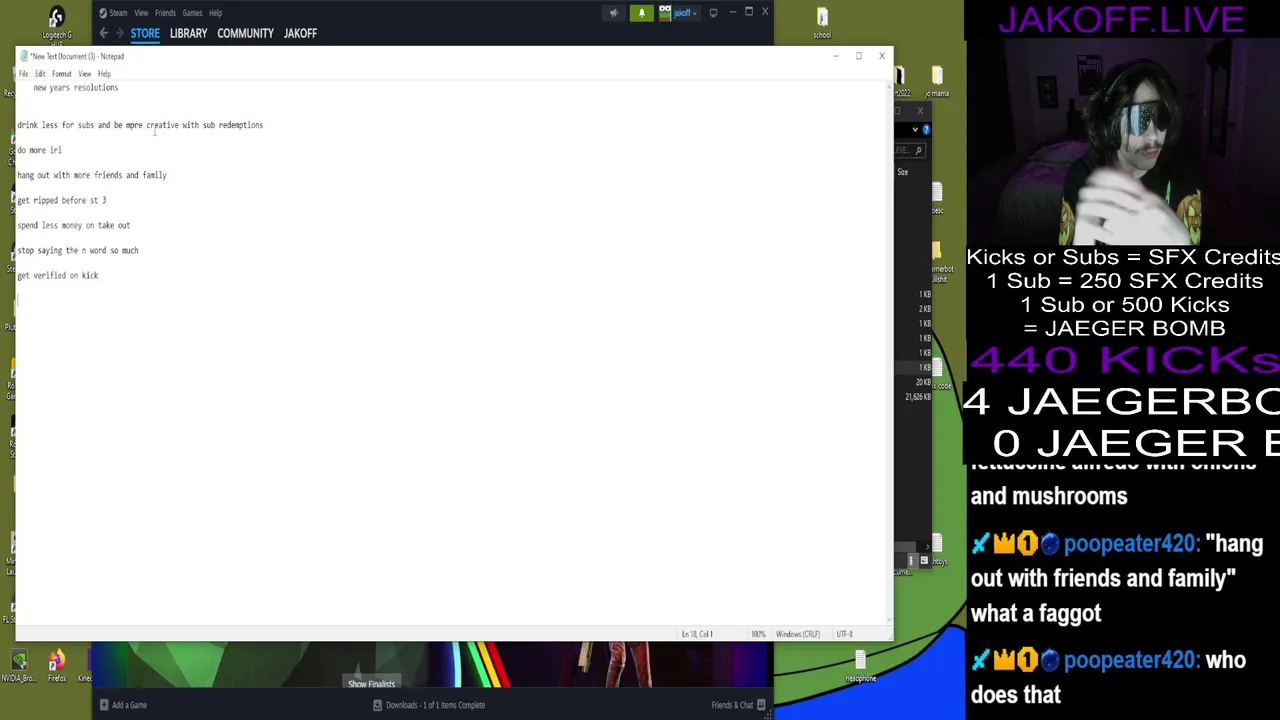The image size is (1280, 720).
Task: Click File Explorer blue help icon
Action: (926, 130)
